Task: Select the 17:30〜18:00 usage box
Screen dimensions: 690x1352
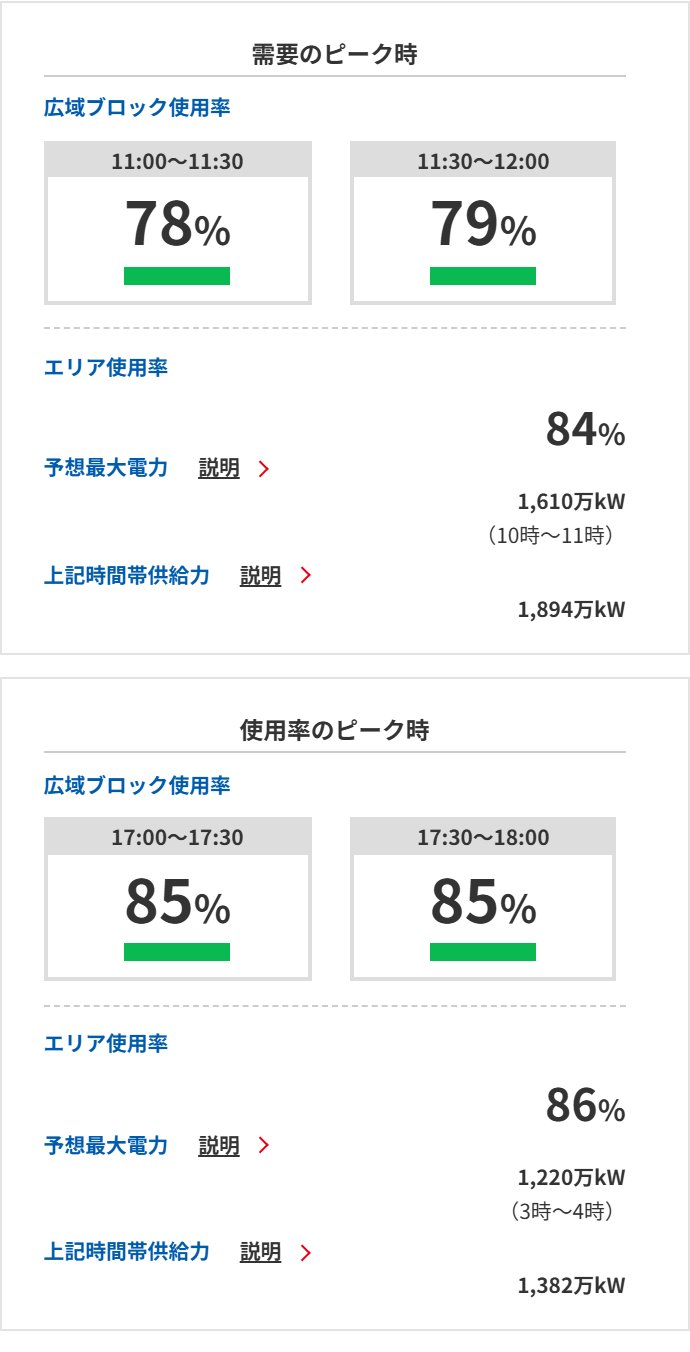Action: coord(483,899)
